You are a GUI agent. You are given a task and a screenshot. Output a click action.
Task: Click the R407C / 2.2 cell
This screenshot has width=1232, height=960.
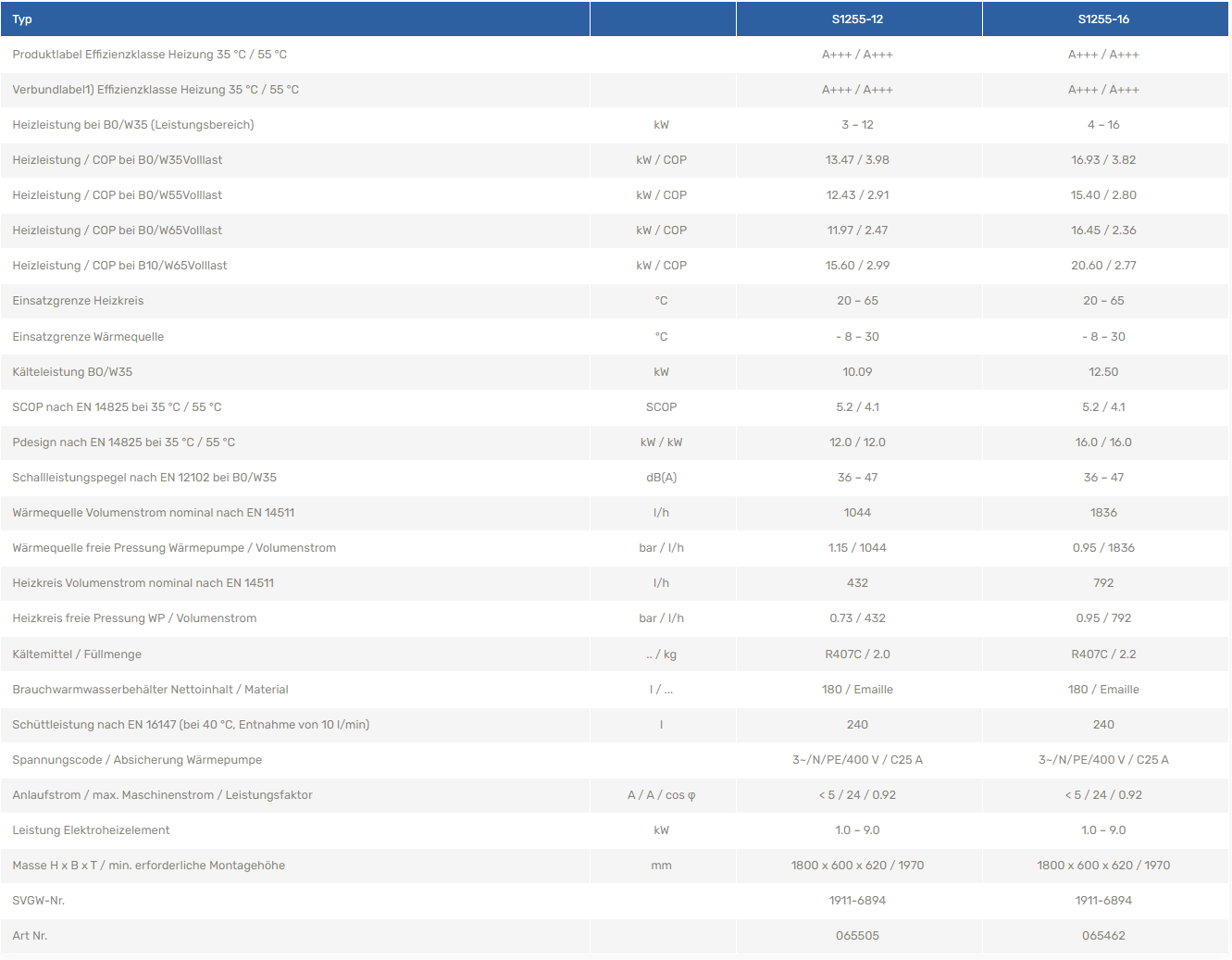tap(1103, 655)
